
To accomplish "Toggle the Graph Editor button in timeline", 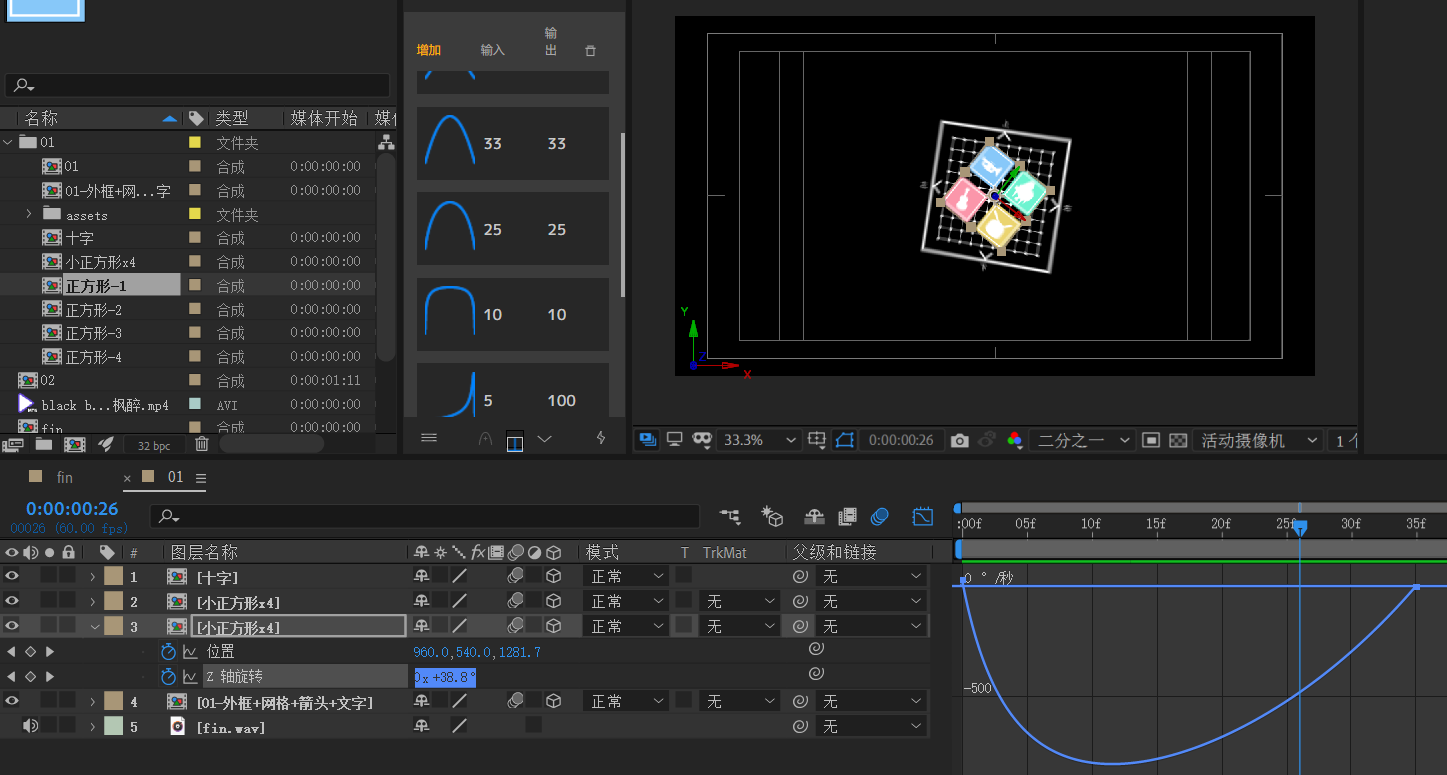I will [923, 516].
